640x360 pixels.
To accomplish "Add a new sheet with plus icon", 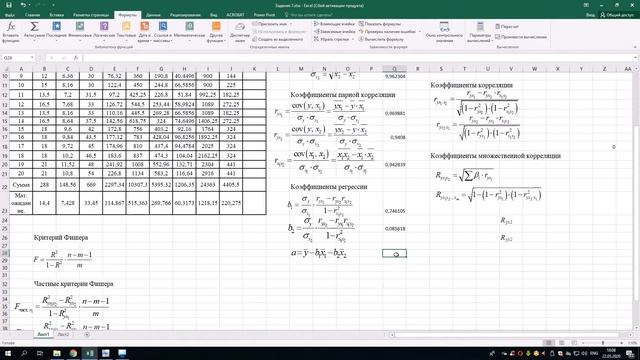I will (x=87, y=335).
